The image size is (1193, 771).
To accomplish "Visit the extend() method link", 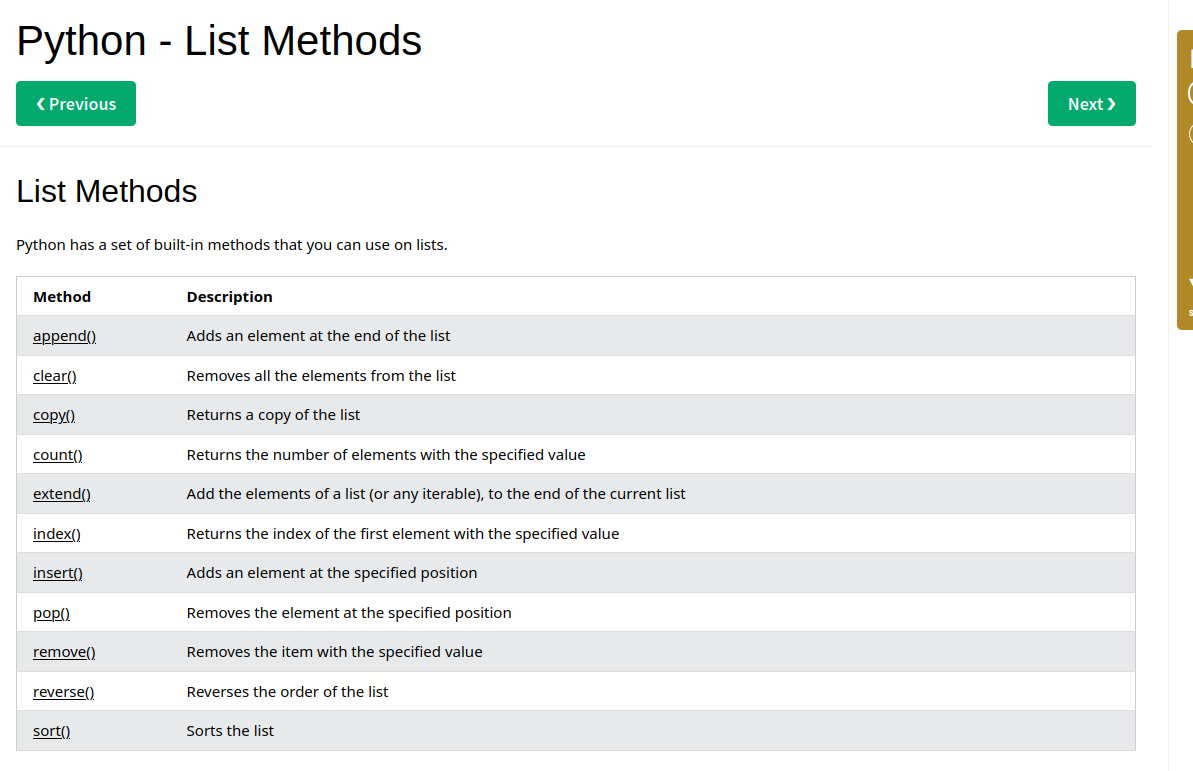I will (x=62, y=494).
